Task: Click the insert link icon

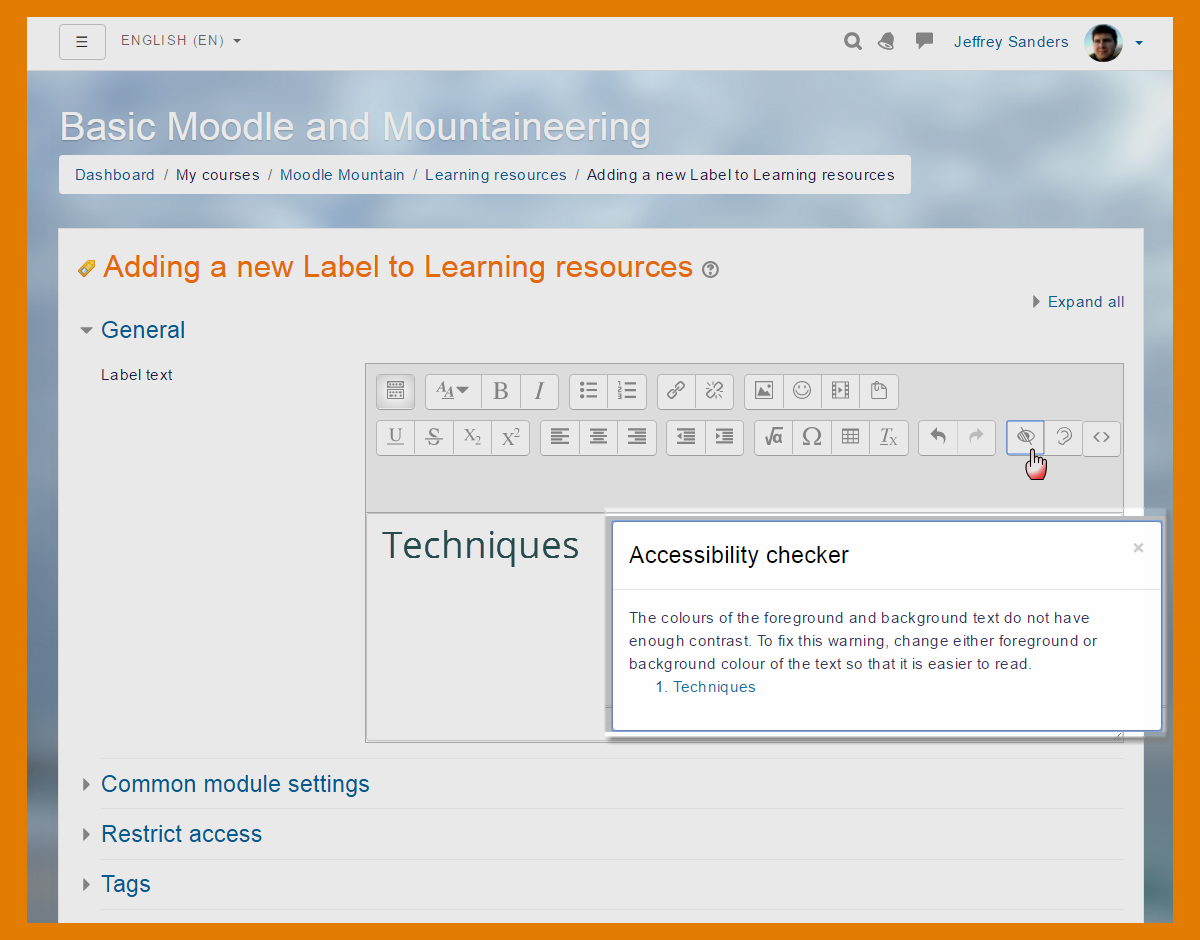Action: point(677,391)
